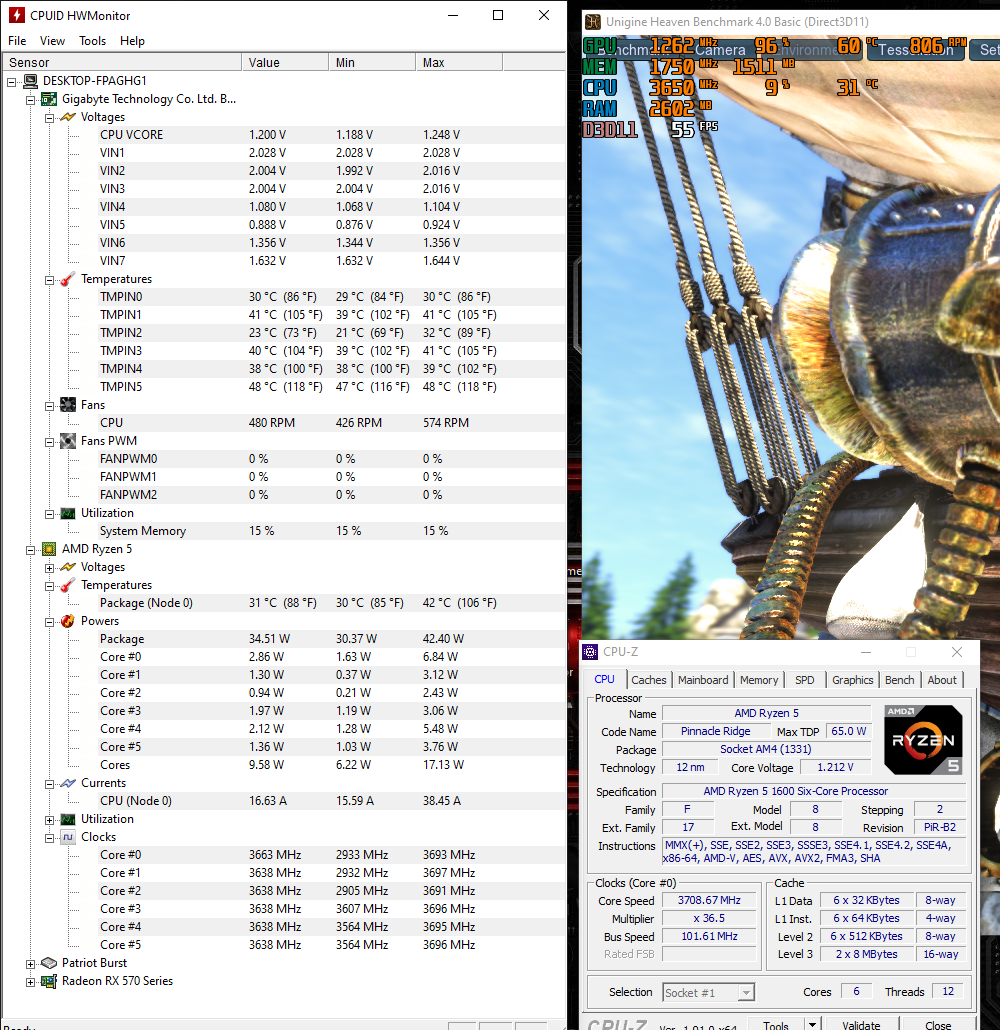Click the Validate button in CPU-Z
Image resolution: width=1000 pixels, height=1030 pixels.
point(862,1024)
